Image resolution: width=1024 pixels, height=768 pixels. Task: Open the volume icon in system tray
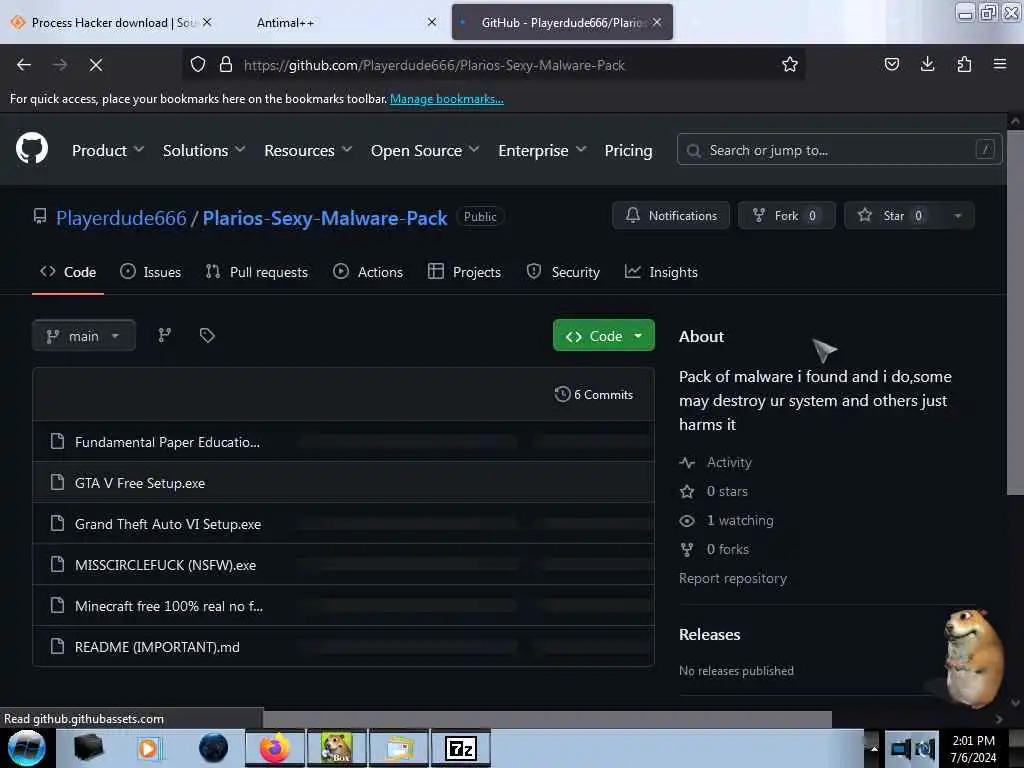point(925,749)
